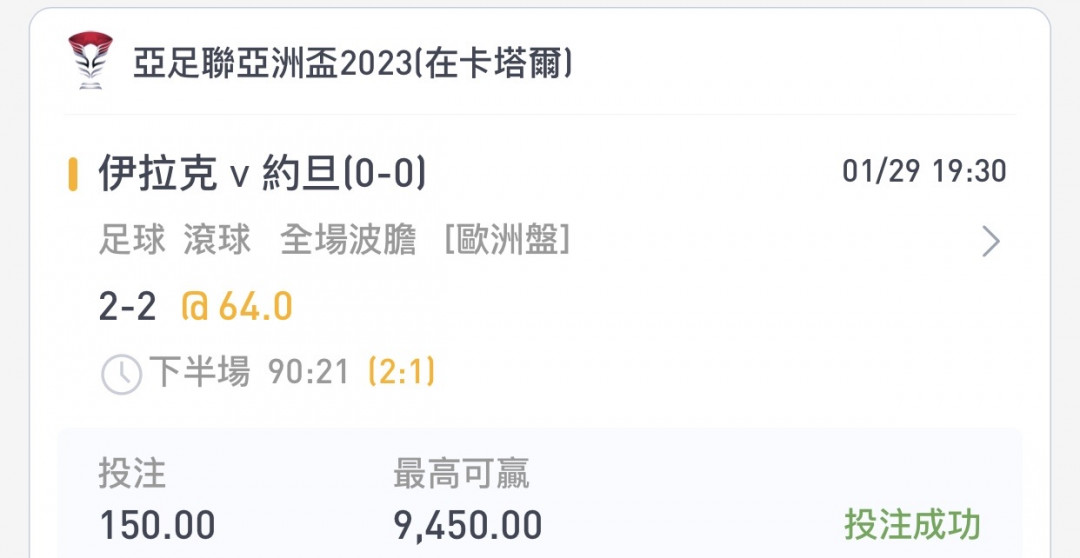This screenshot has height=558, width=1080.
Task: Click the 全場波膽 market type label
Action: coord(348,241)
